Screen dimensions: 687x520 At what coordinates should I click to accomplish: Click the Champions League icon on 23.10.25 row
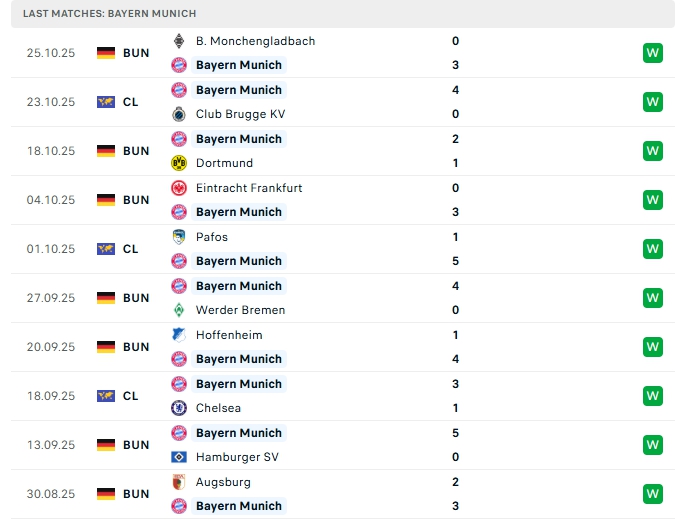[106, 102]
